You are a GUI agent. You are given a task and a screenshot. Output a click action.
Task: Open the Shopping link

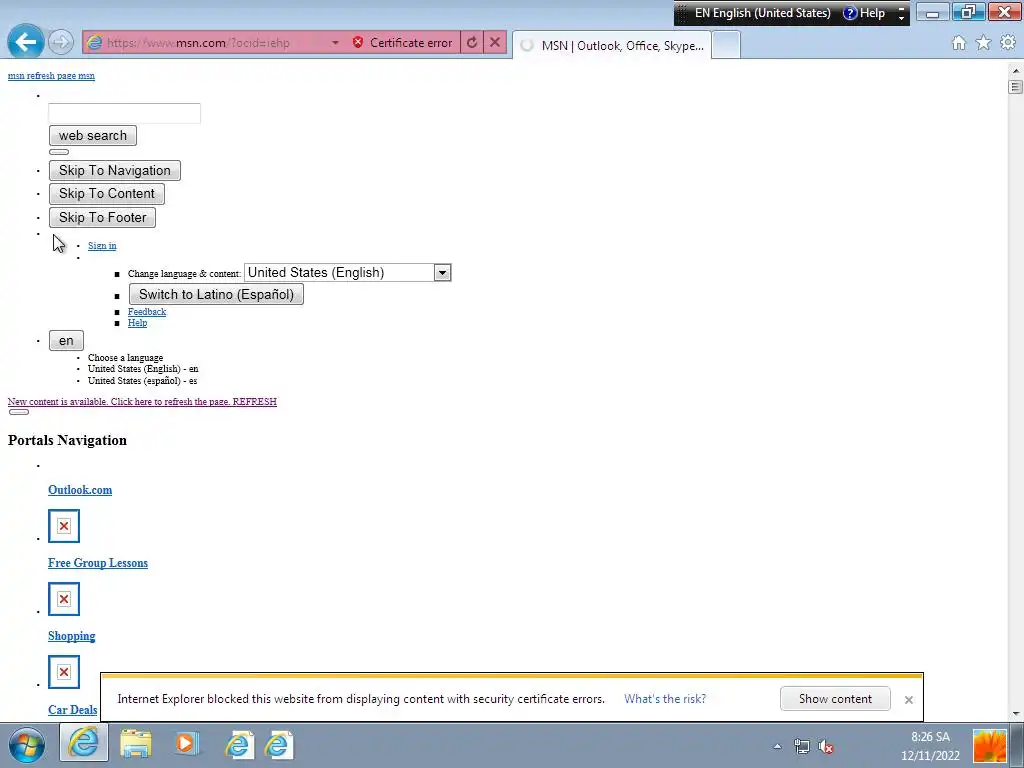pyautogui.click(x=72, y=636)
